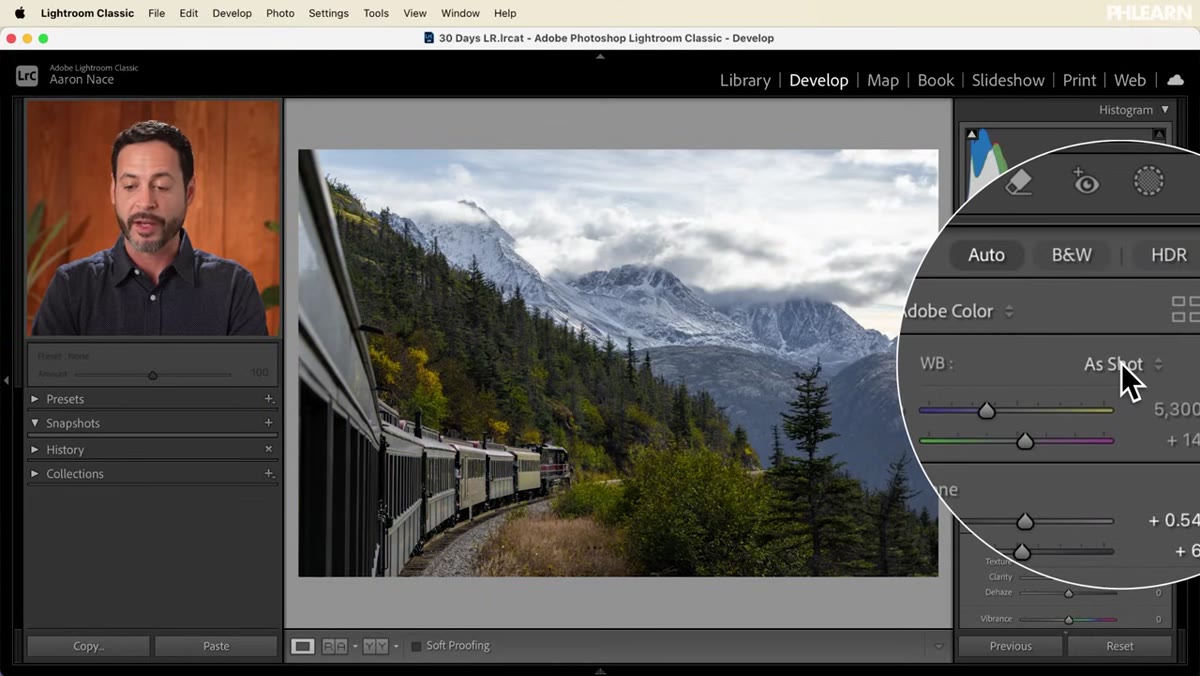Toggle highlight clipping indicator in histogram
The height and width of the screenshot is (676, 1200).
(x=1159, y=134)
